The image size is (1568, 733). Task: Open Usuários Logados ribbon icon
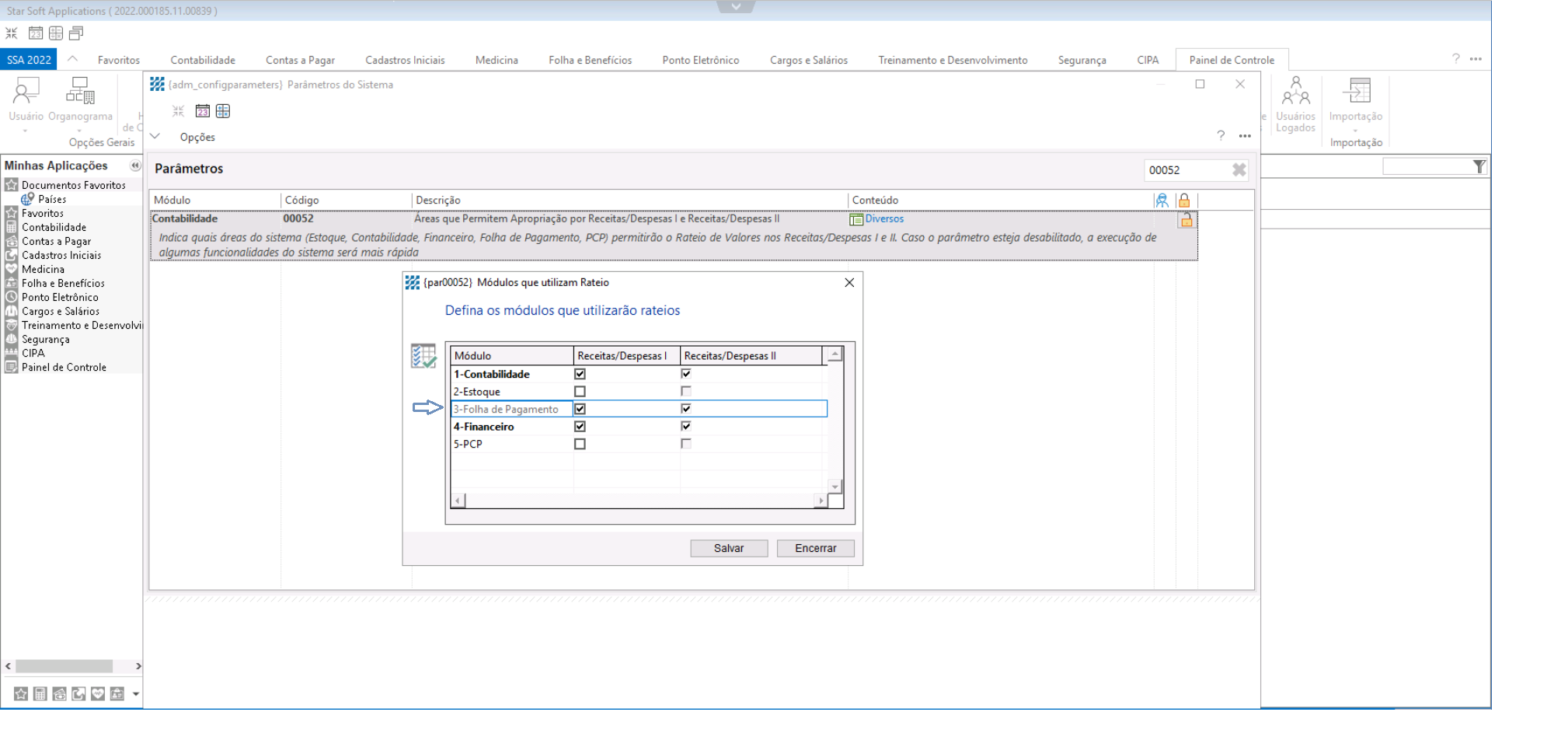click(x=1295, y=92)
